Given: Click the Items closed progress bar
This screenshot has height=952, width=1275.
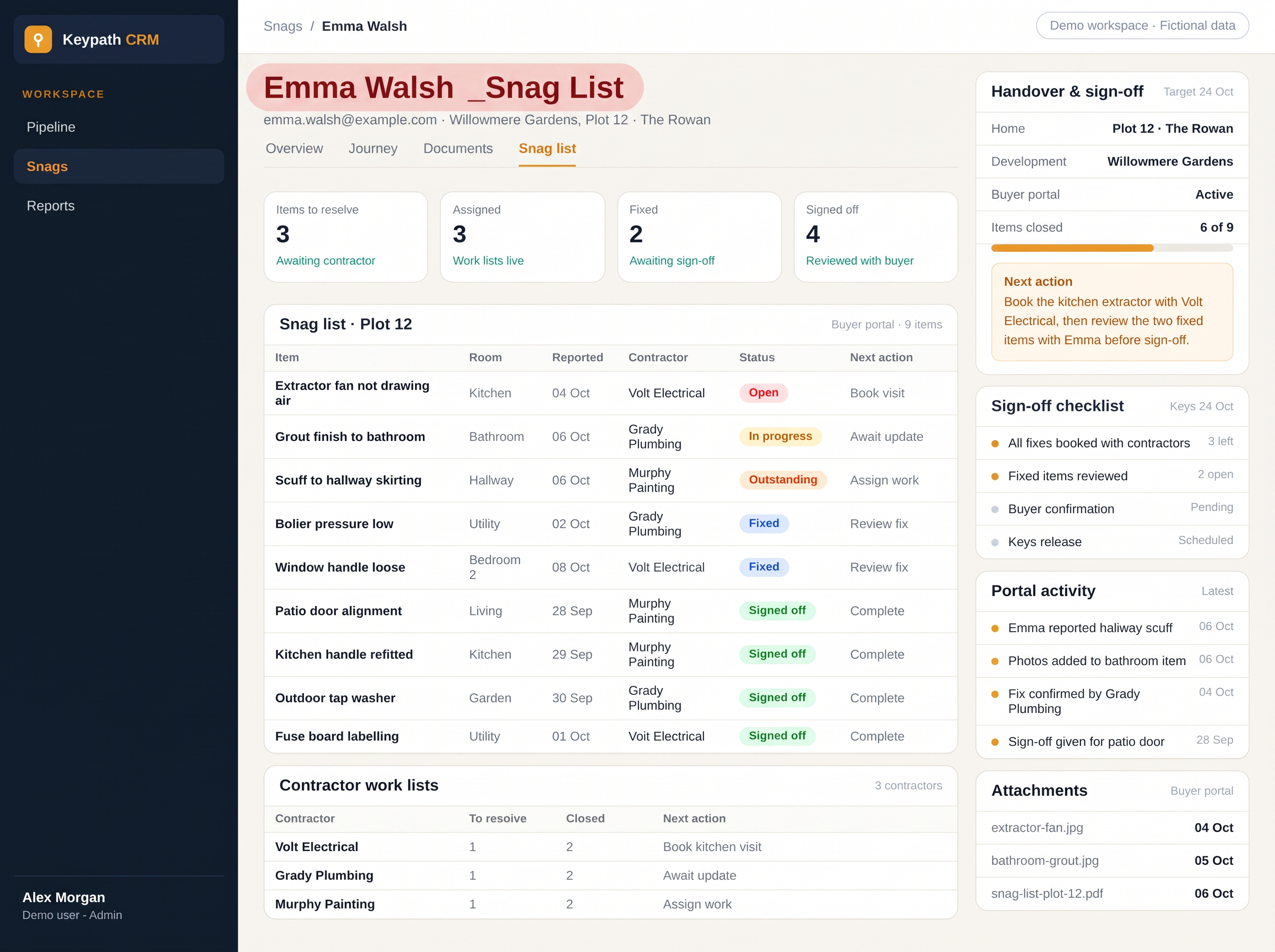Looking at the screenshot, I should [x=1111, y=249].
